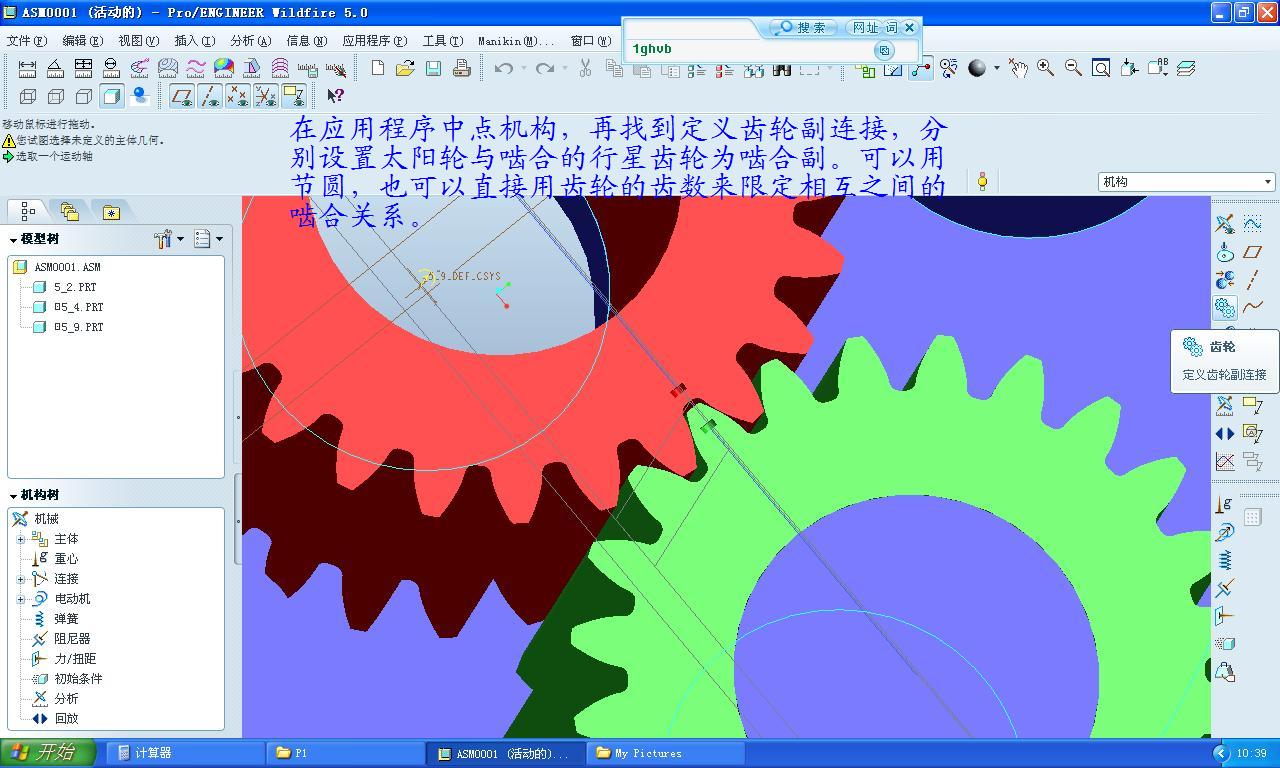
Task: Click the Zoom In magnifier
Action: point(1045,68)
